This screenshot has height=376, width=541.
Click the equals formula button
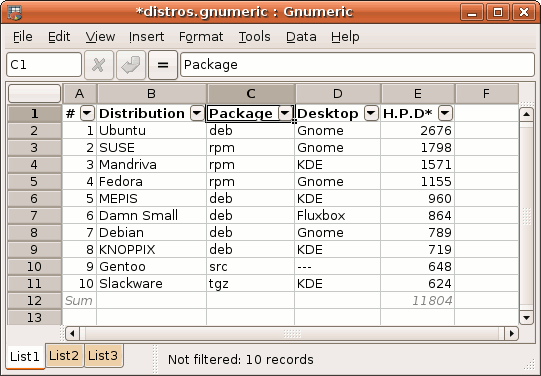pyautogui.click(x=163, y=65)
